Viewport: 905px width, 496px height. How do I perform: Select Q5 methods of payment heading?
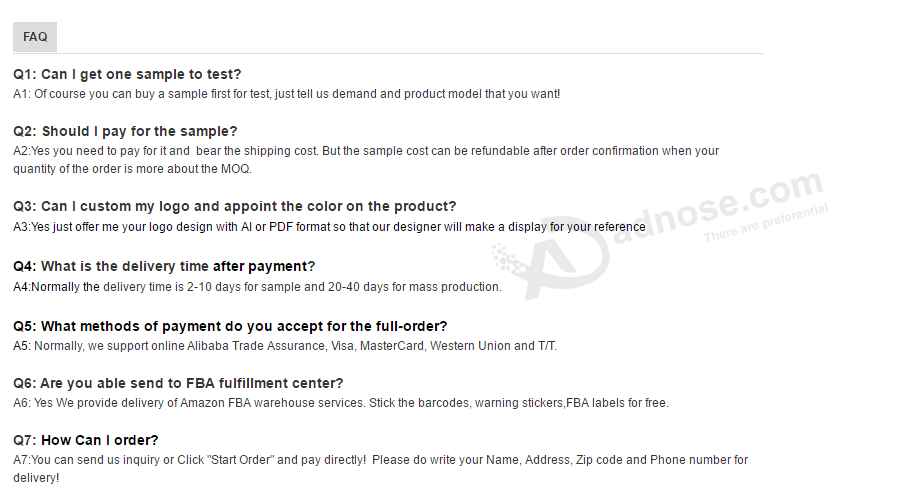point(230,327)
